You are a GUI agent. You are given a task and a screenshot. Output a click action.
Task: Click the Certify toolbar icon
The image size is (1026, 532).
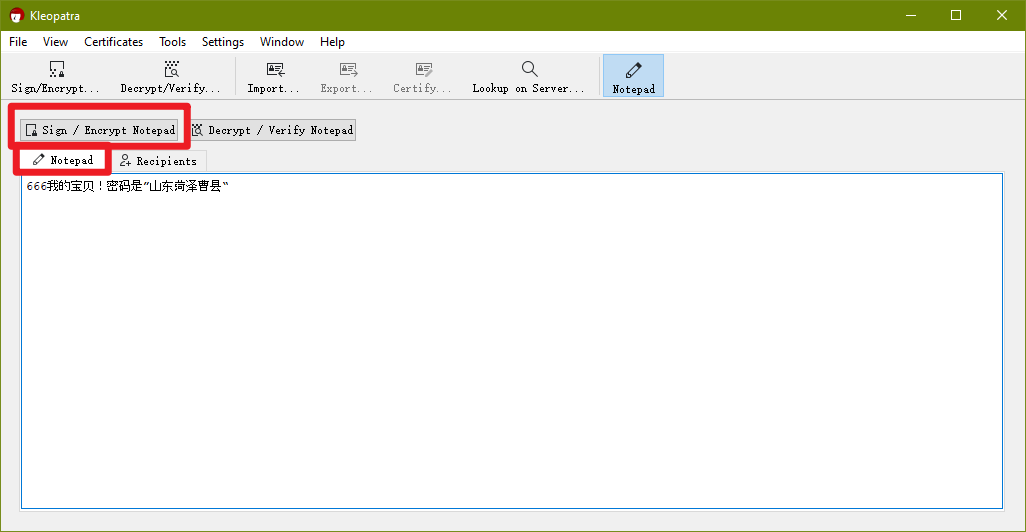pos(423,69)
